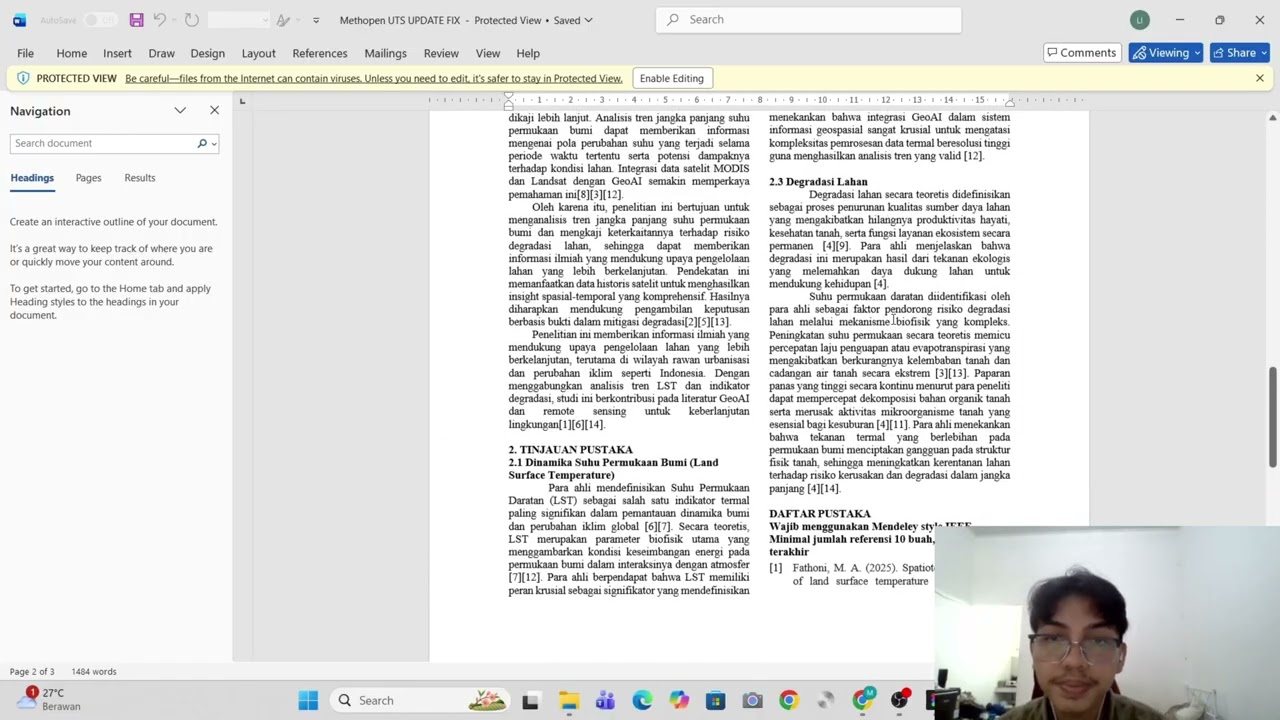Click the Search document field

103,143
